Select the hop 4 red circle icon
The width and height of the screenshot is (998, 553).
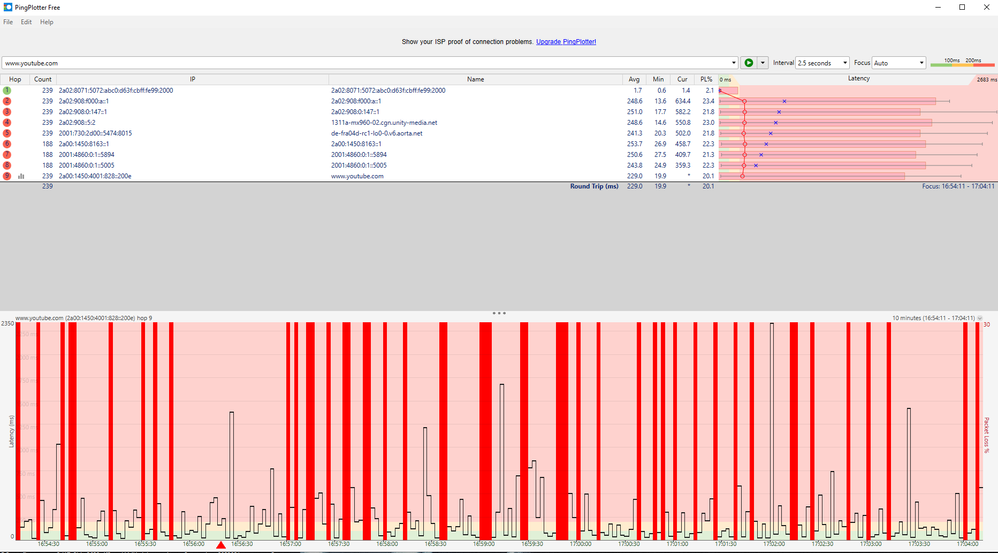point(7,122)
